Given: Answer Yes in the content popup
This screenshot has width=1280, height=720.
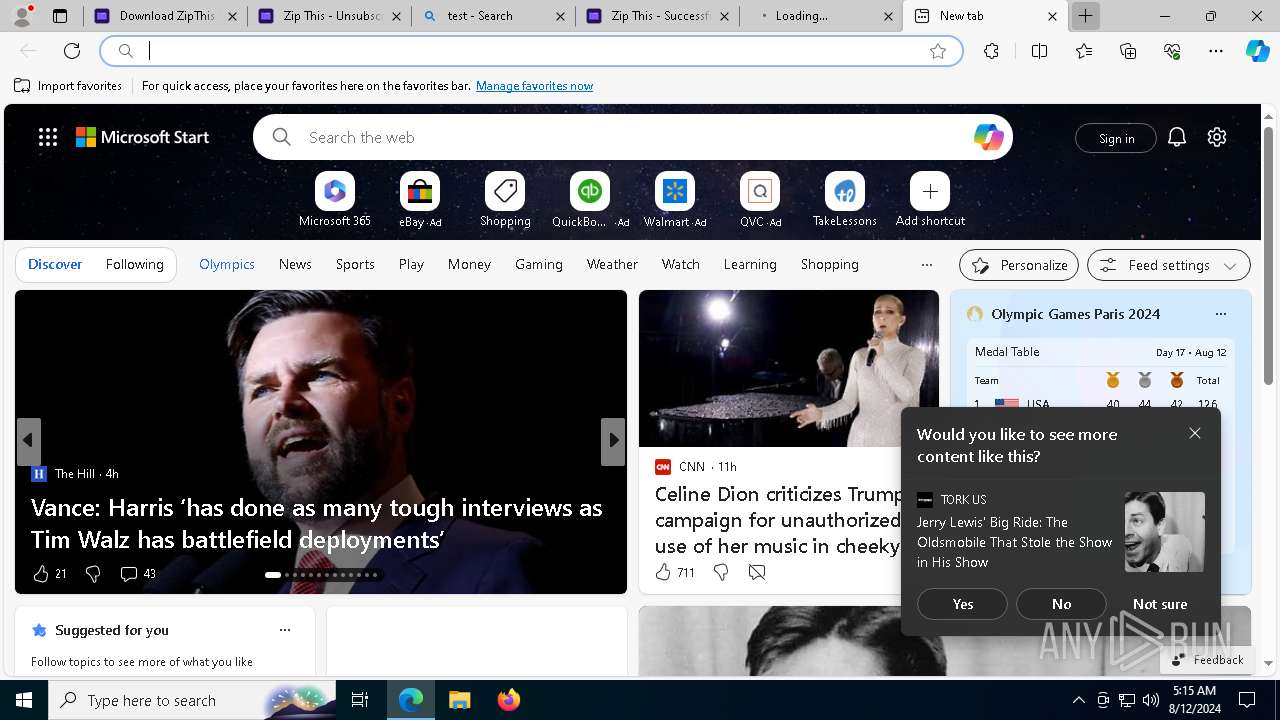Looking at the screenshot, I should point(962,604).
